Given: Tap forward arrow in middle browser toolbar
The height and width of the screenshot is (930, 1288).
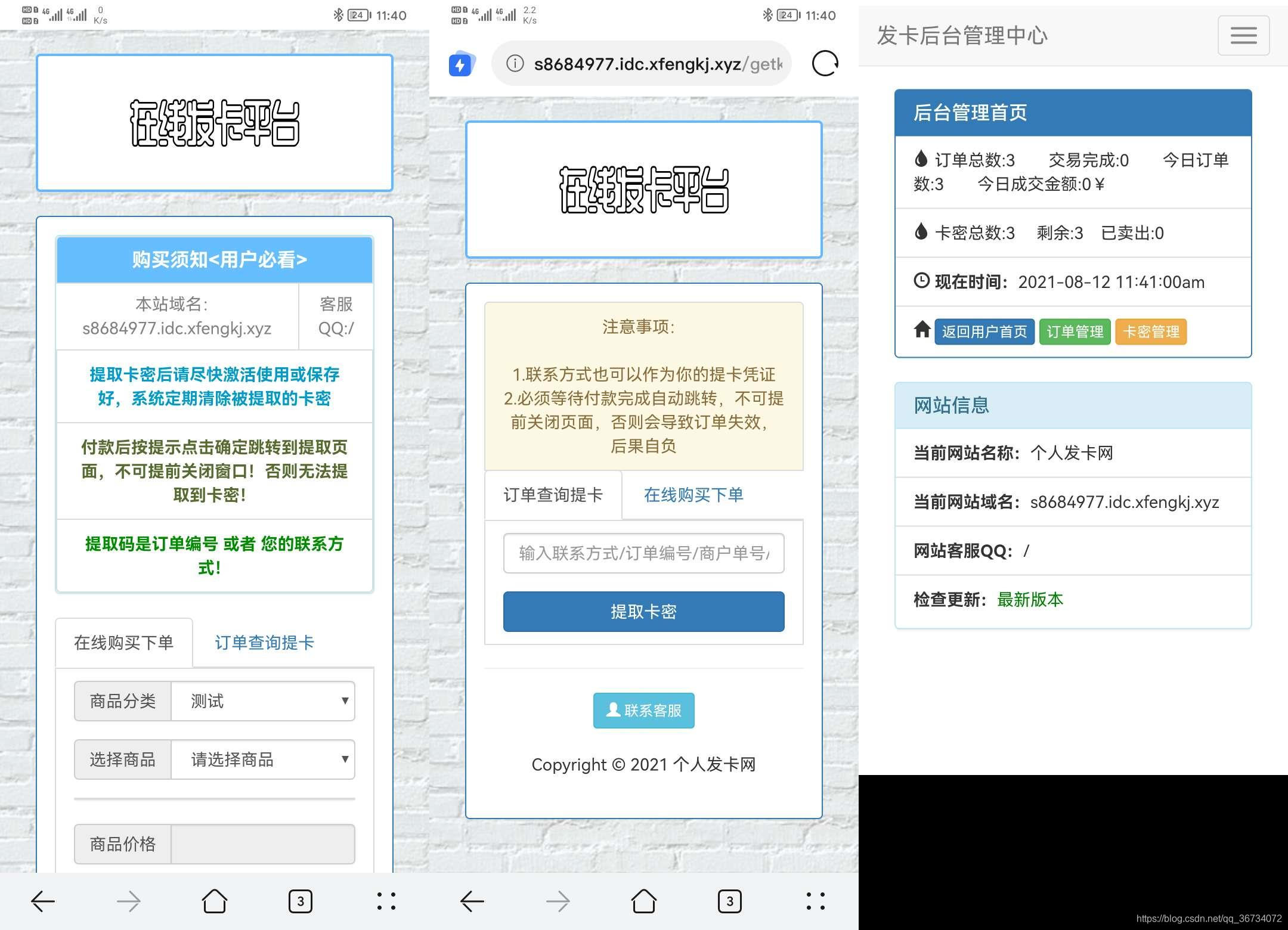Looking at the screenshot, I should pos(558,901).
